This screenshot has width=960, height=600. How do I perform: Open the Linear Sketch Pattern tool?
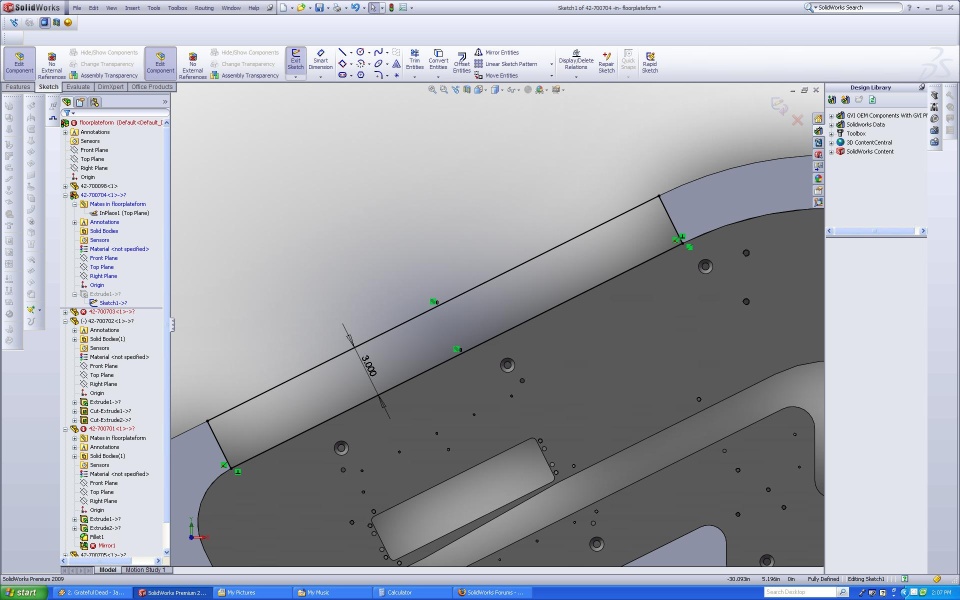click(x=506, y=64)
